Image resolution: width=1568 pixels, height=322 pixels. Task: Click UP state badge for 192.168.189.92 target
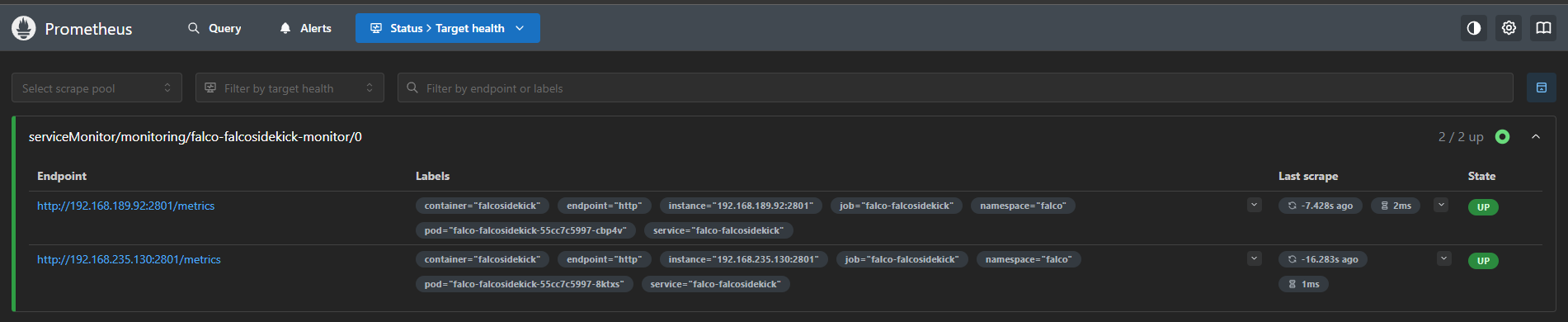pos(1483,207)
